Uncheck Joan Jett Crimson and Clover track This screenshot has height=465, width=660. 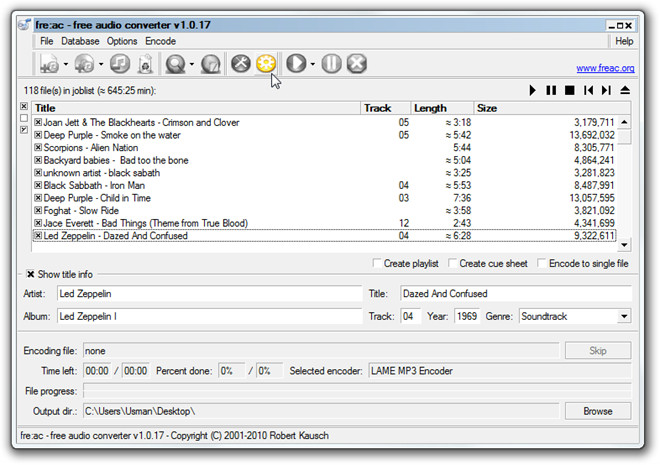(x=38, y=122)
